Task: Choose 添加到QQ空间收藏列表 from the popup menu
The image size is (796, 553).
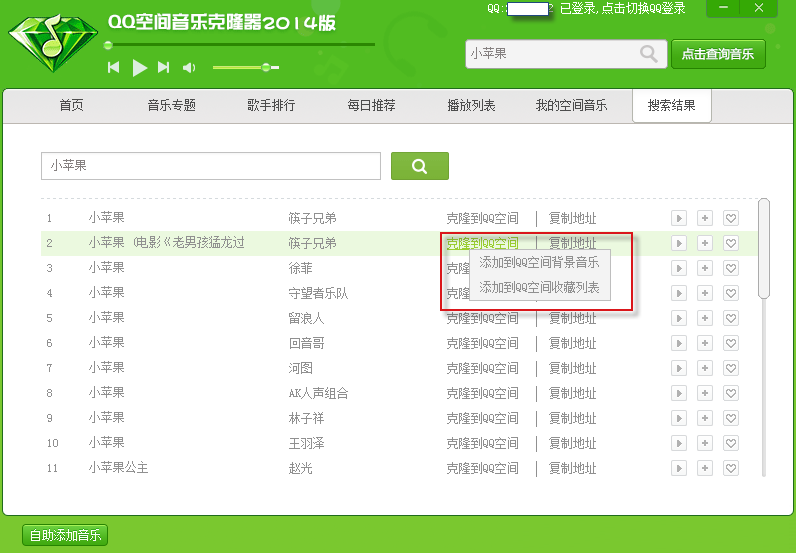Action: [539, 287]
